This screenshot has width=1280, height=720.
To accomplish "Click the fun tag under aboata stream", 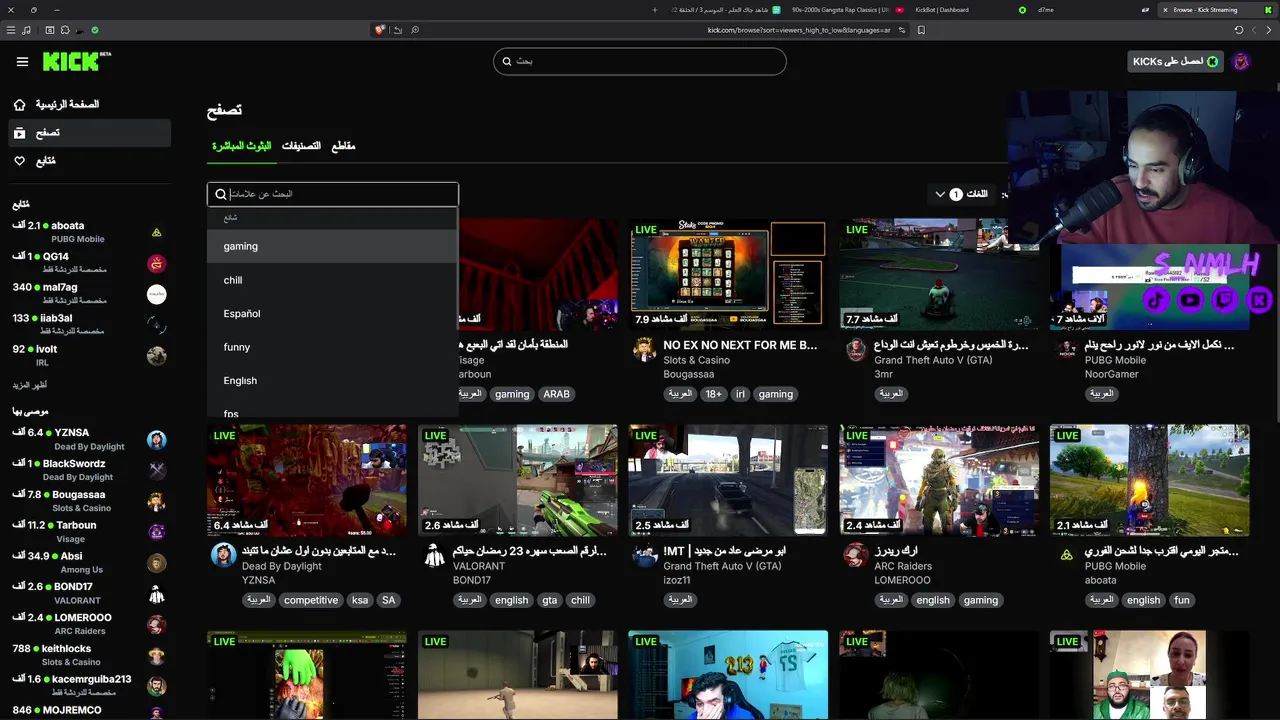I will click(x=1182, y=600).
